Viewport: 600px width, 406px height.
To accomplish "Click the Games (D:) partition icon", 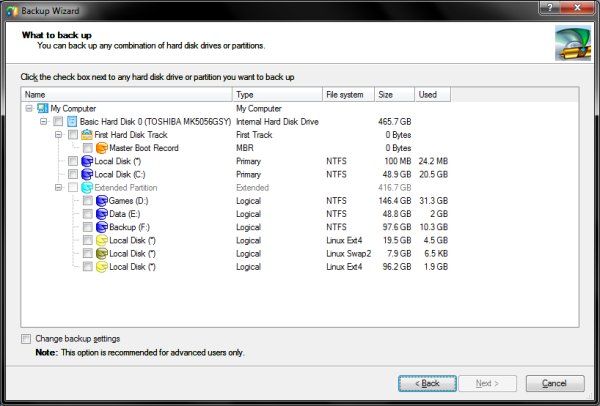I will (101, 201).
